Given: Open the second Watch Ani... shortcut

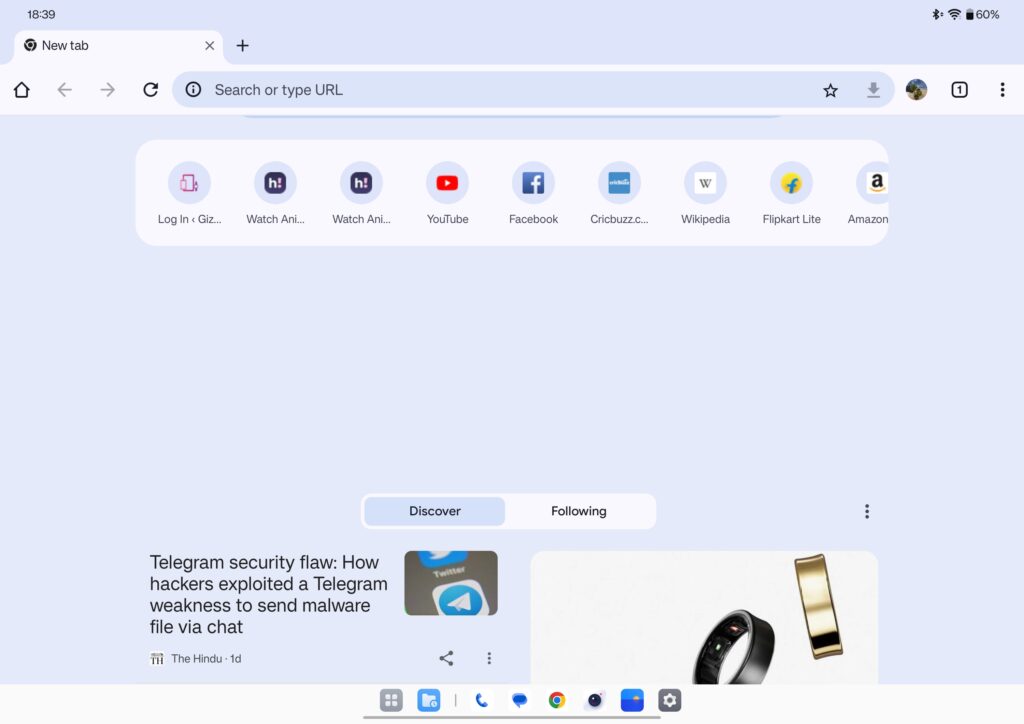Looking at the screenshot, I should pos(361,193).
